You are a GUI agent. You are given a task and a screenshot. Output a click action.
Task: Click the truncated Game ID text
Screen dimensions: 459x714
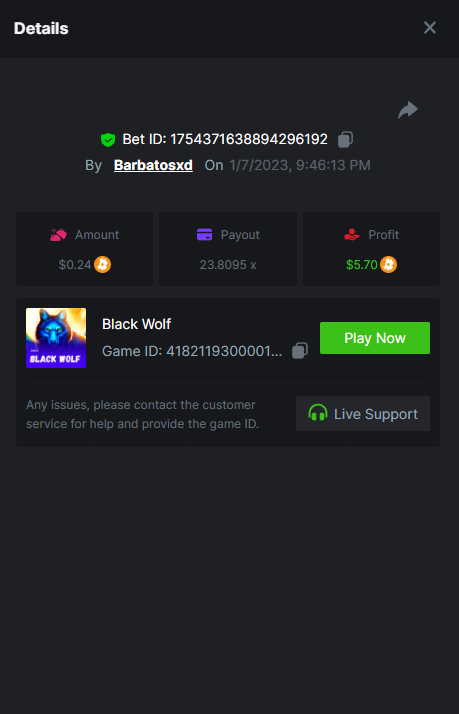coord(192,351)
